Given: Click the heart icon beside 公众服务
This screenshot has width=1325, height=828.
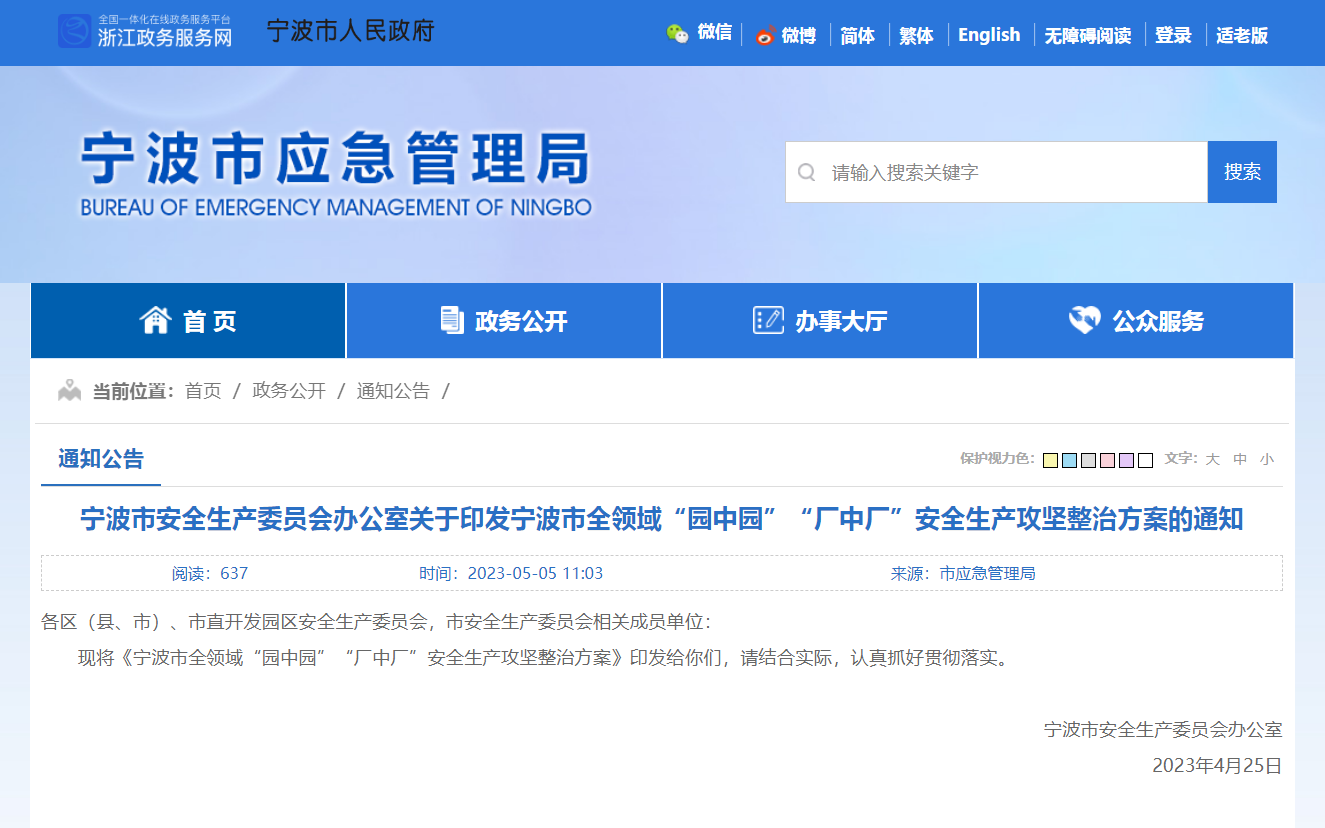Looking at the screenshot, I should [x=1084, y=320].
